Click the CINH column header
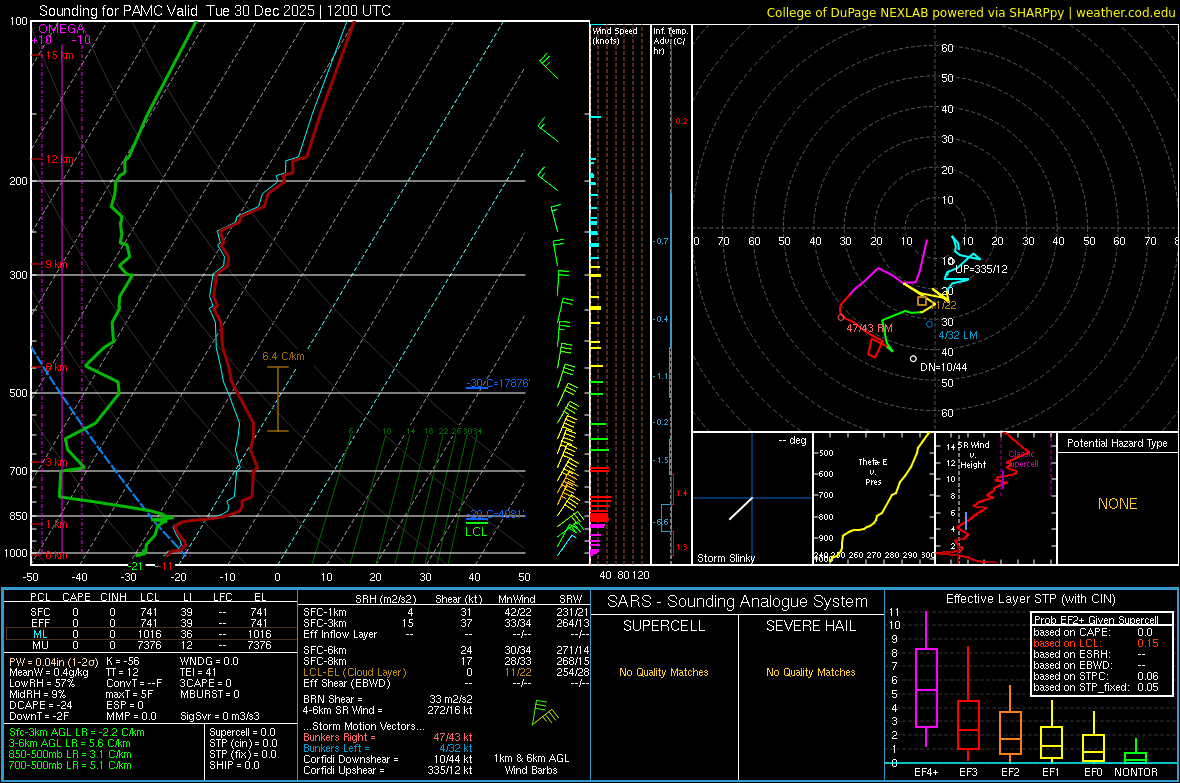Image resolution: width=1180 pixels, height=783 pixels. pos(114,597)
